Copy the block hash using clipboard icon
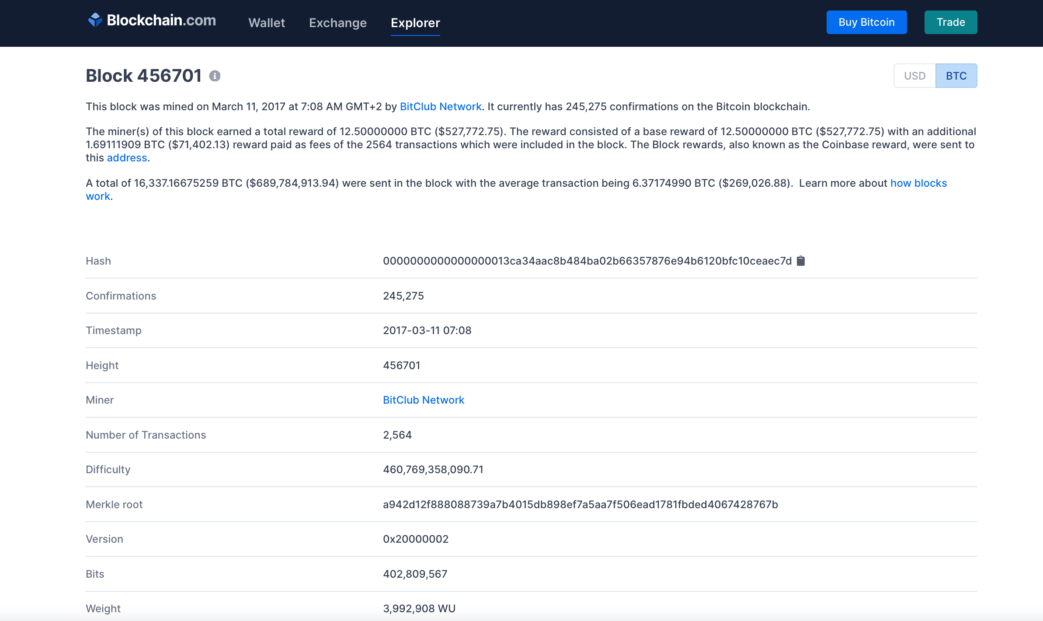Screen dimensions: 1043x621 click(800, 261)
